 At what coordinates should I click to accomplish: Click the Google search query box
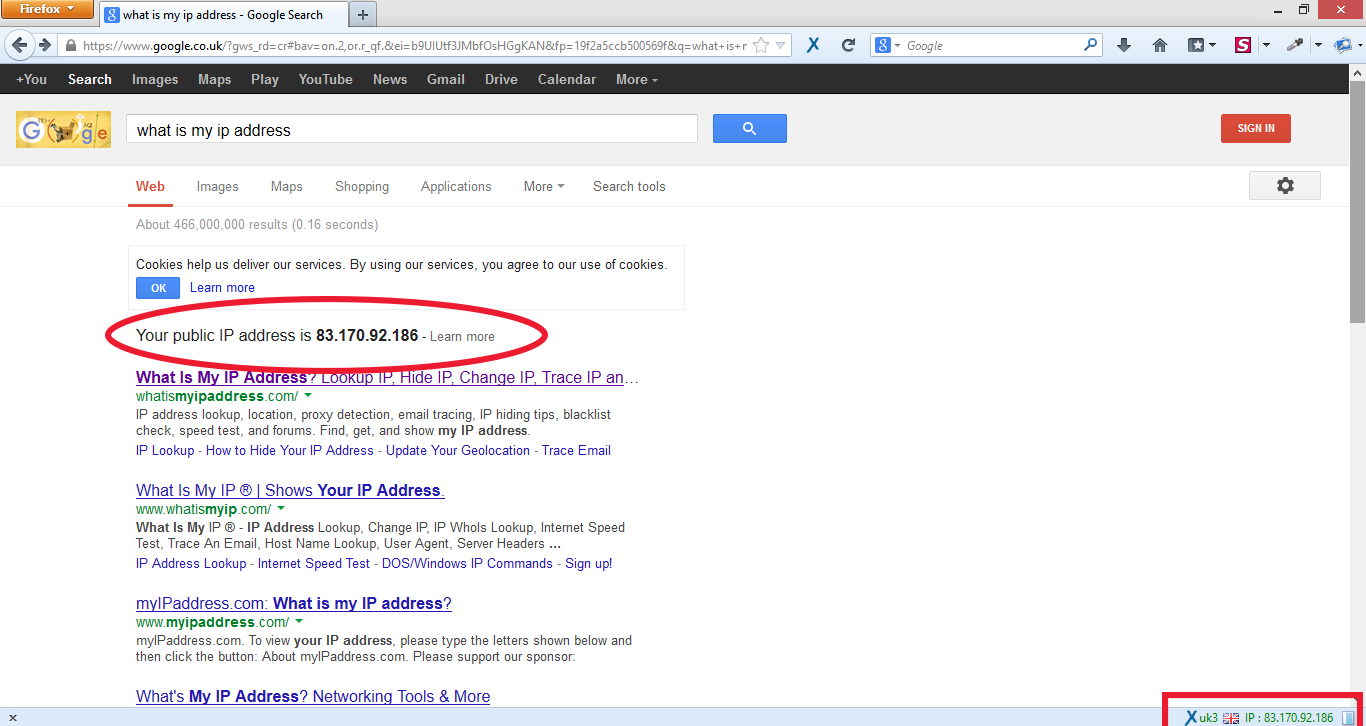click(411, 129)
